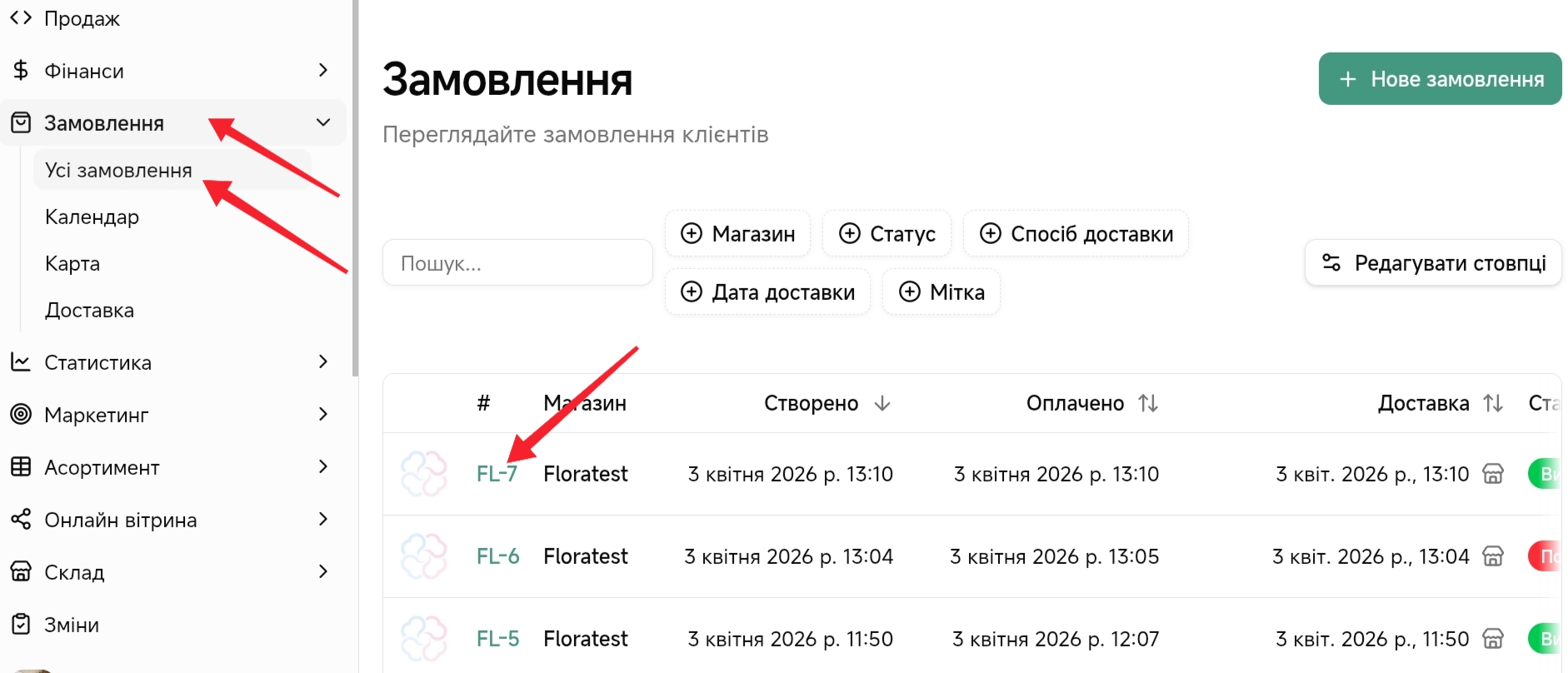Expand the Статистика submenu chevron
Viewport: 1568px width, 673px height.
323,361
